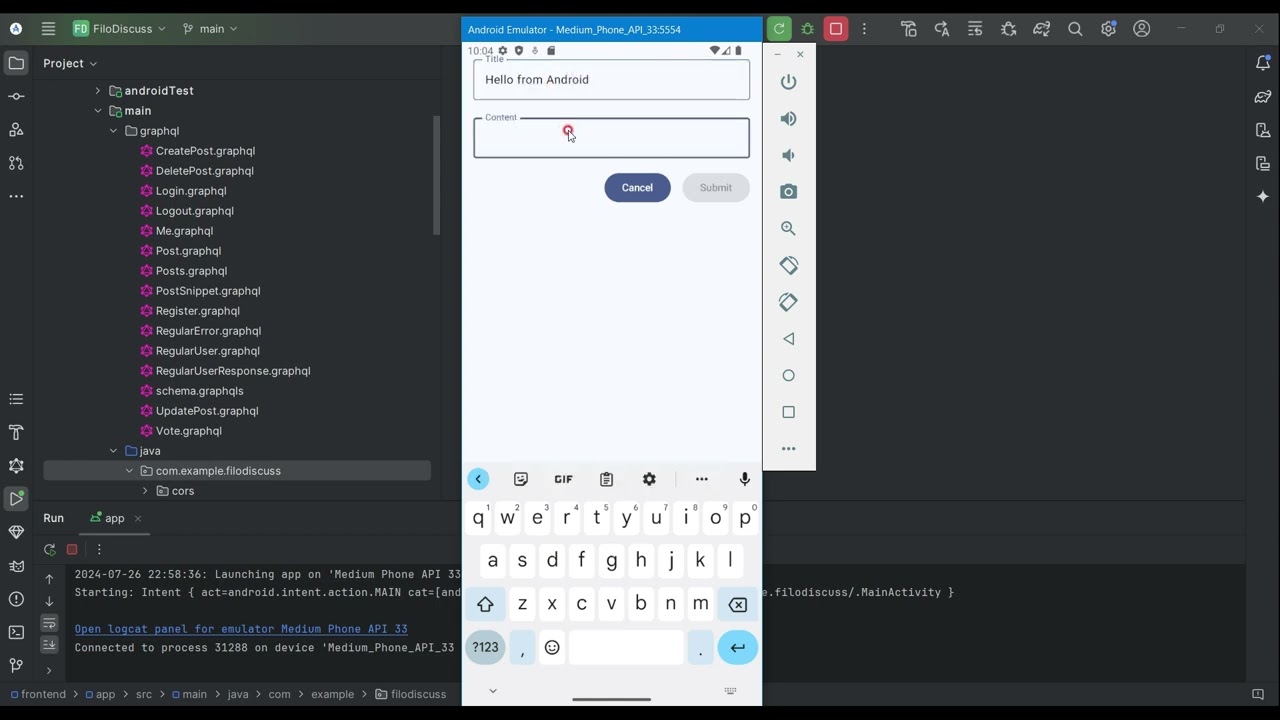Image resolution: width=1280 pixels, height=720 pixels.
Task: Click emulator Overview square button
Action: (x=789, y=412)
